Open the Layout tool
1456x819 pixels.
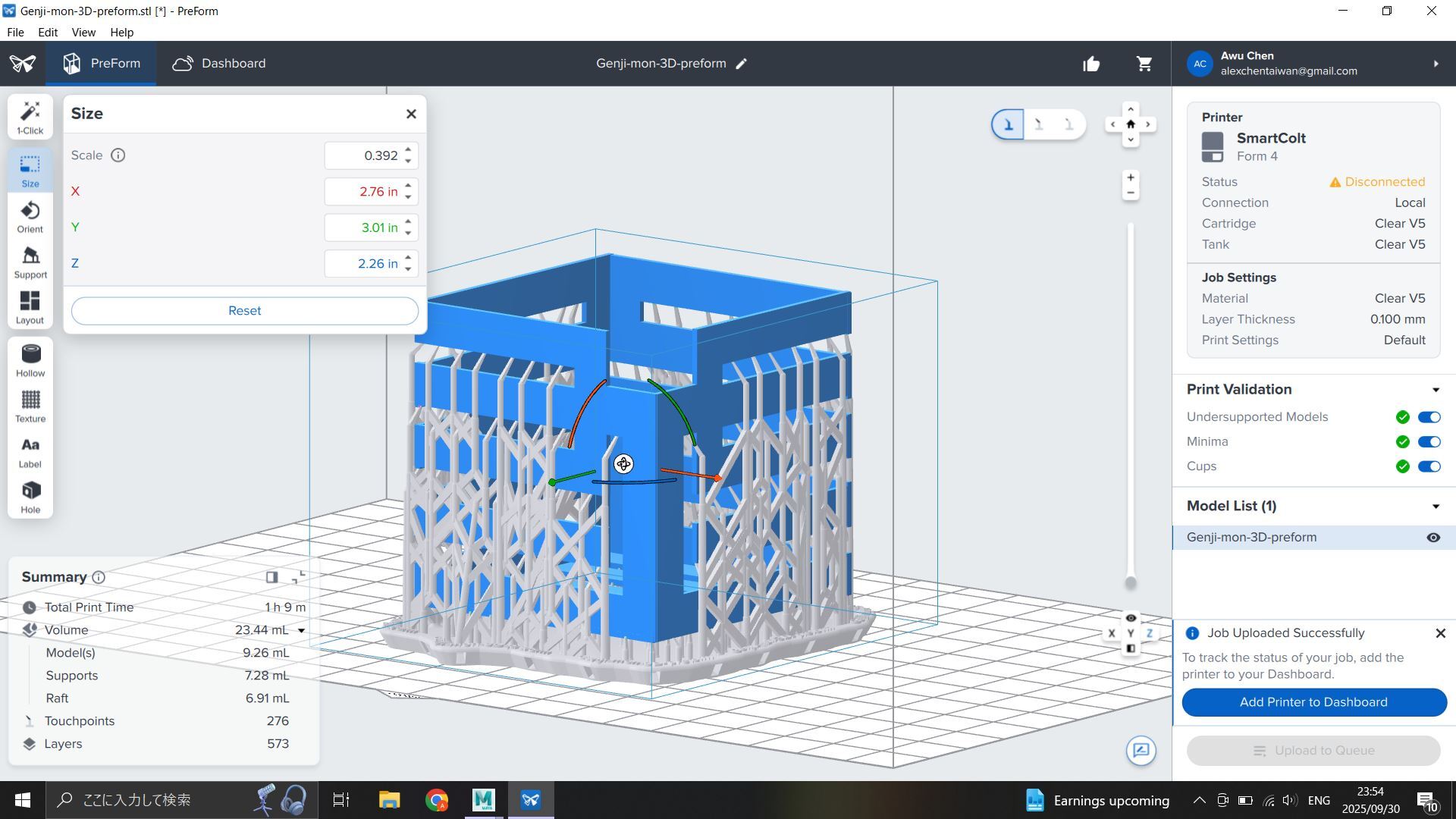[x=30, y=308]
